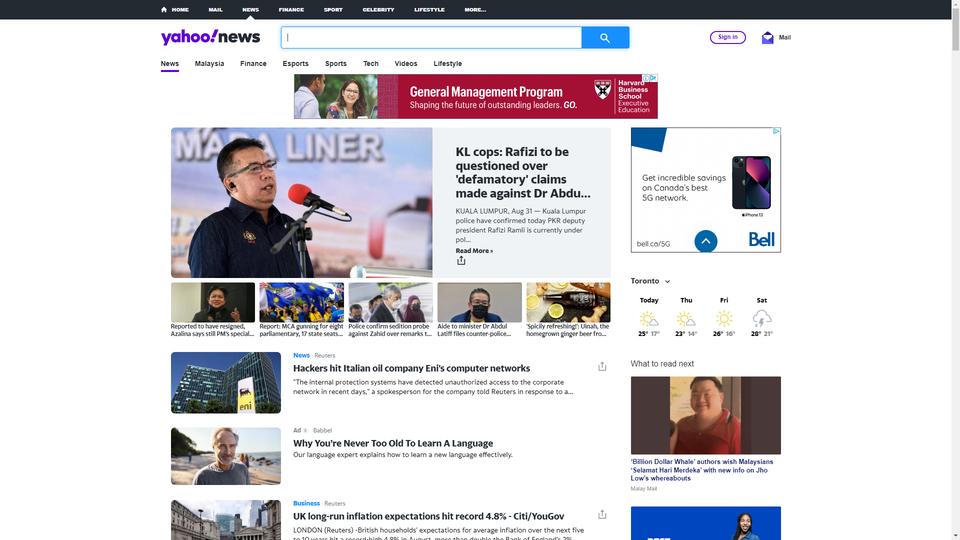Select NEWS in the top bar
The image size is (960, 540).
[250, 10]
